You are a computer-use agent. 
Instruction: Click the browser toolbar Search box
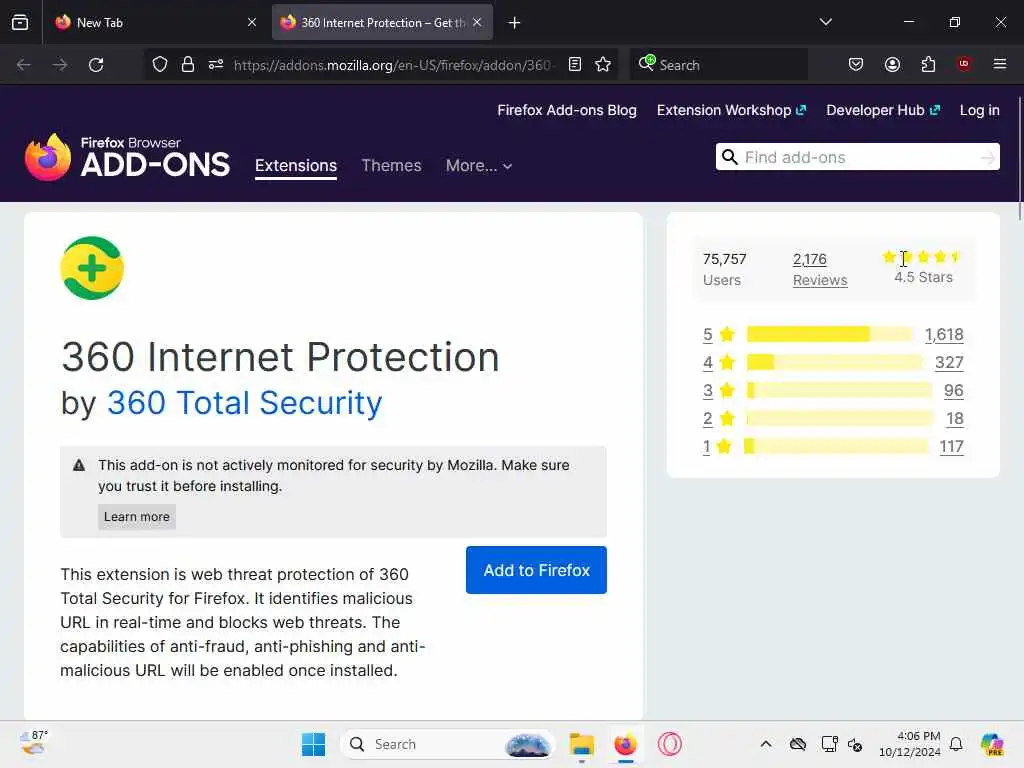pyautogui.click(x=718, y=65)
